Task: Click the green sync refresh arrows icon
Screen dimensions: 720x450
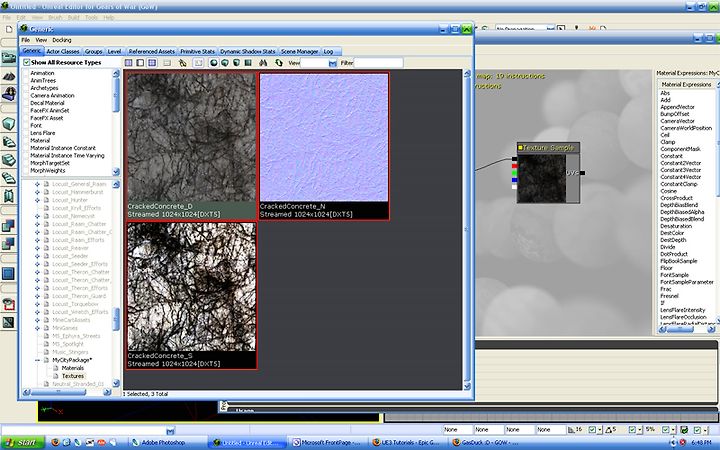Action: [278, 63]
